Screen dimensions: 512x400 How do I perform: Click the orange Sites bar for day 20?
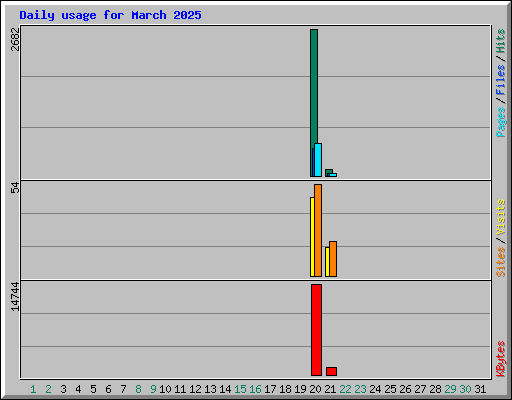coord(318,230)
